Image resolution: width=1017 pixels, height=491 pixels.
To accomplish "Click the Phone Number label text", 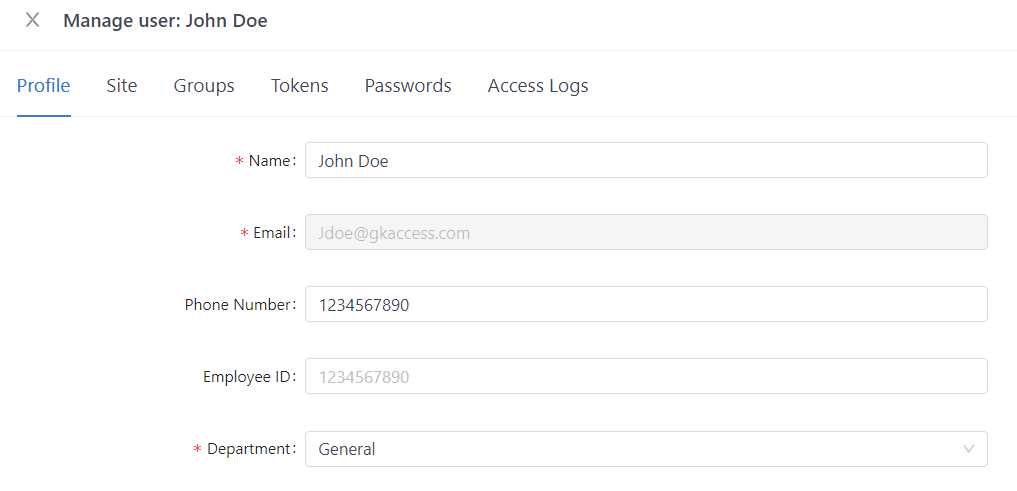I will coord(238,305).
